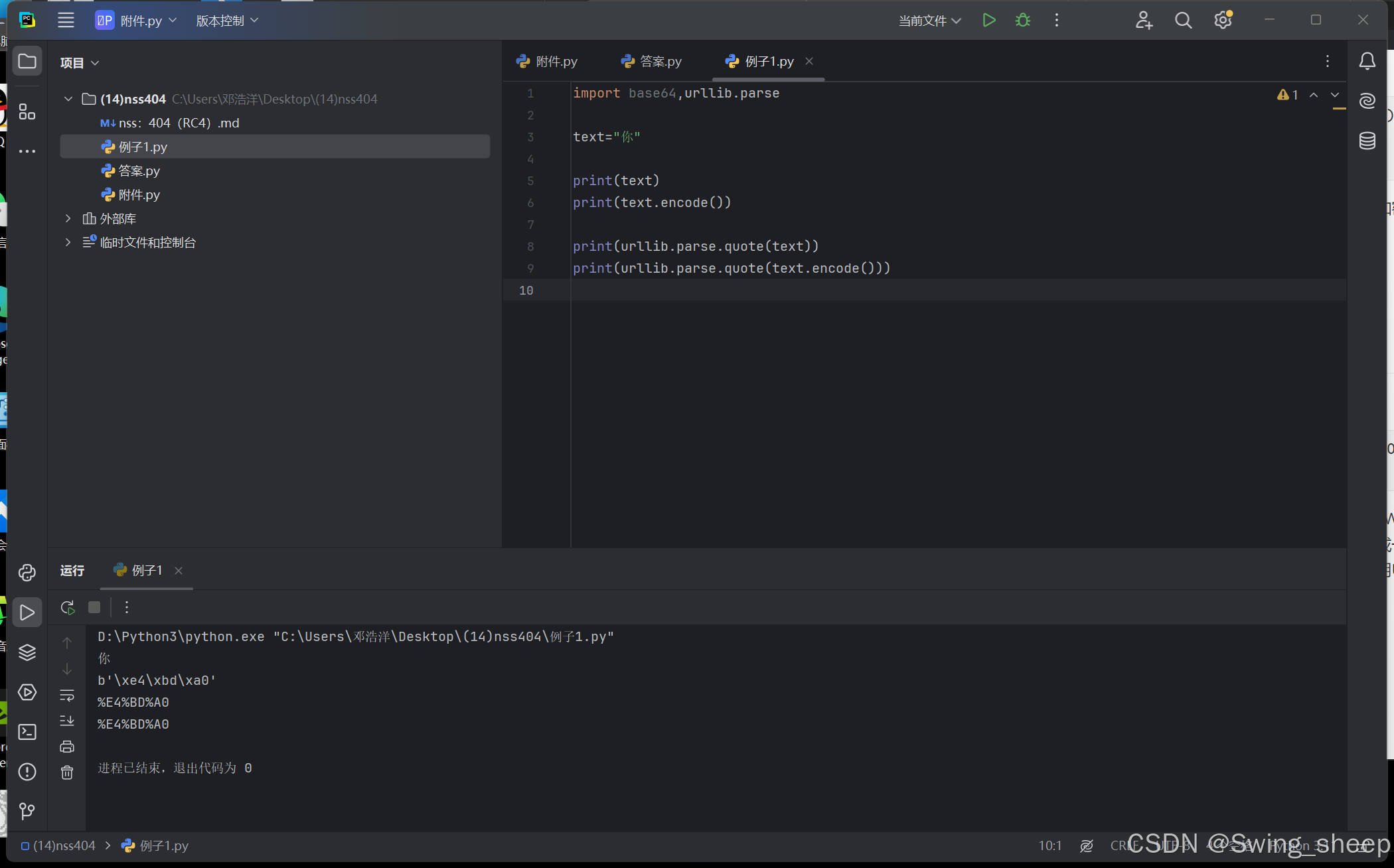The height and width of the screenshot is (868, 1394).
Task: Open the 当前文件 run configuration dropdown
Action: tap(929, 21)
